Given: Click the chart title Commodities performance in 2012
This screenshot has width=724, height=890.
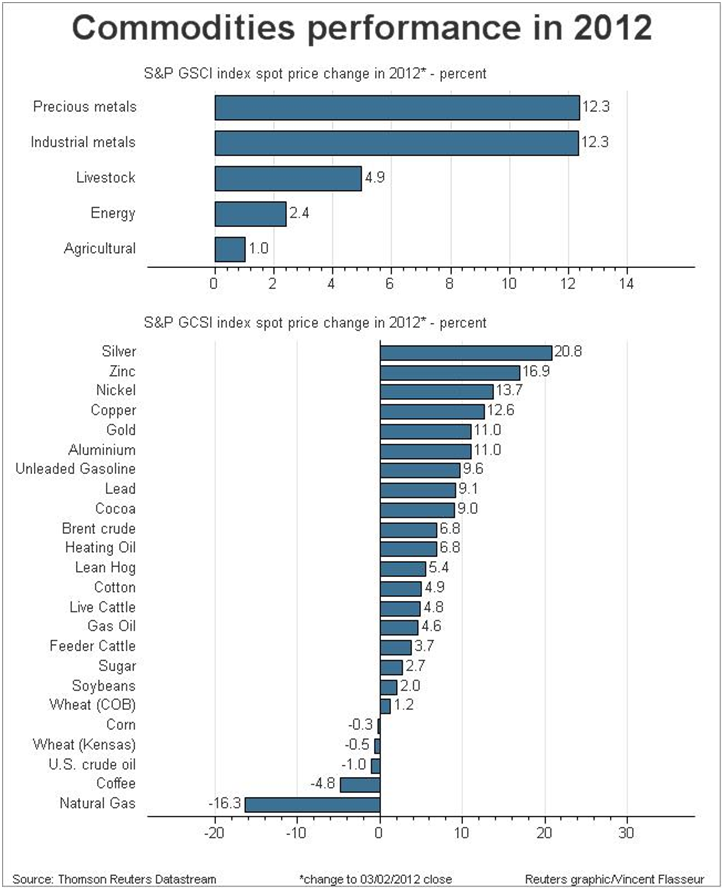Looking at the screenshot, I should [x=362, y=28].
